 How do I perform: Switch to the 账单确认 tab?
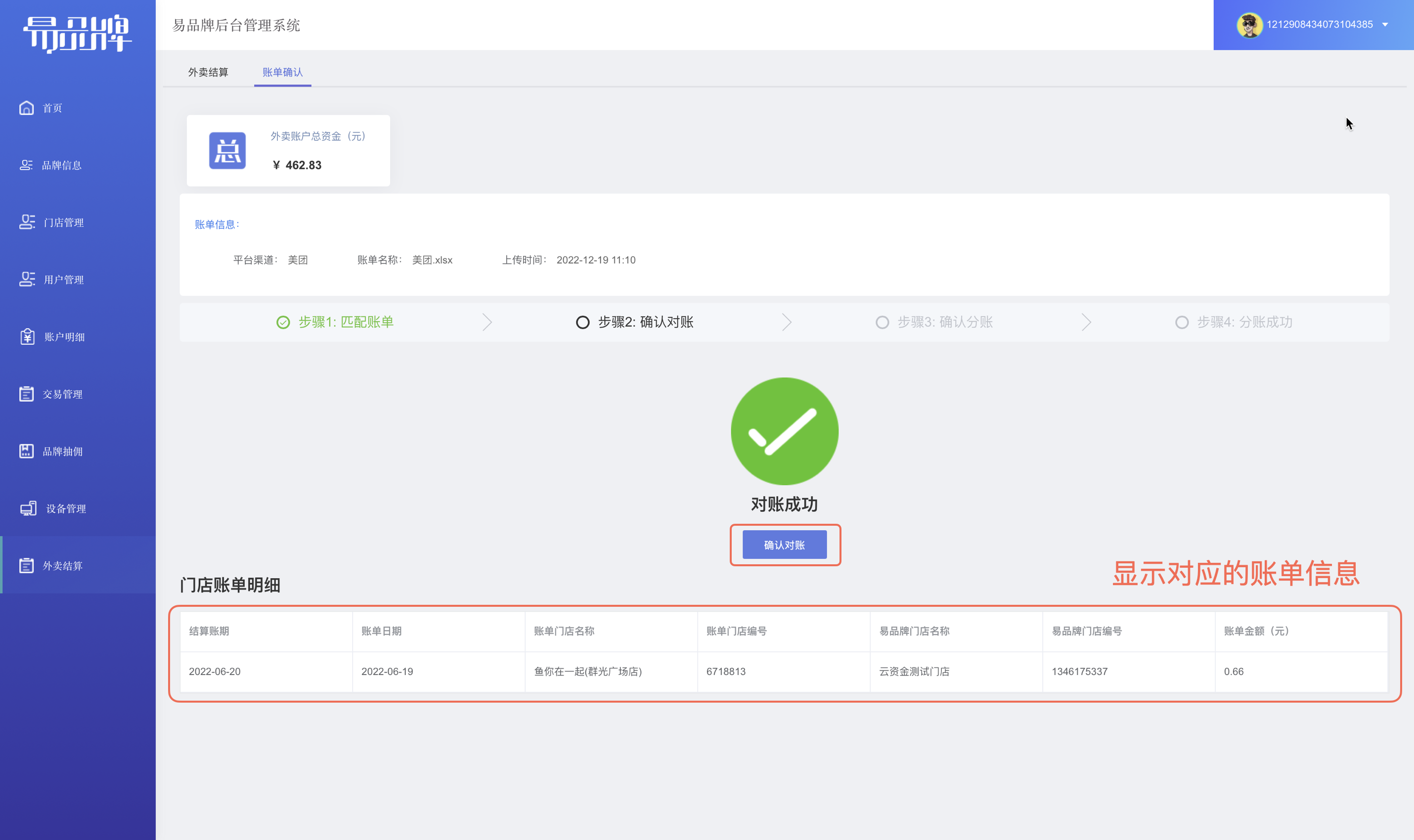282,72
